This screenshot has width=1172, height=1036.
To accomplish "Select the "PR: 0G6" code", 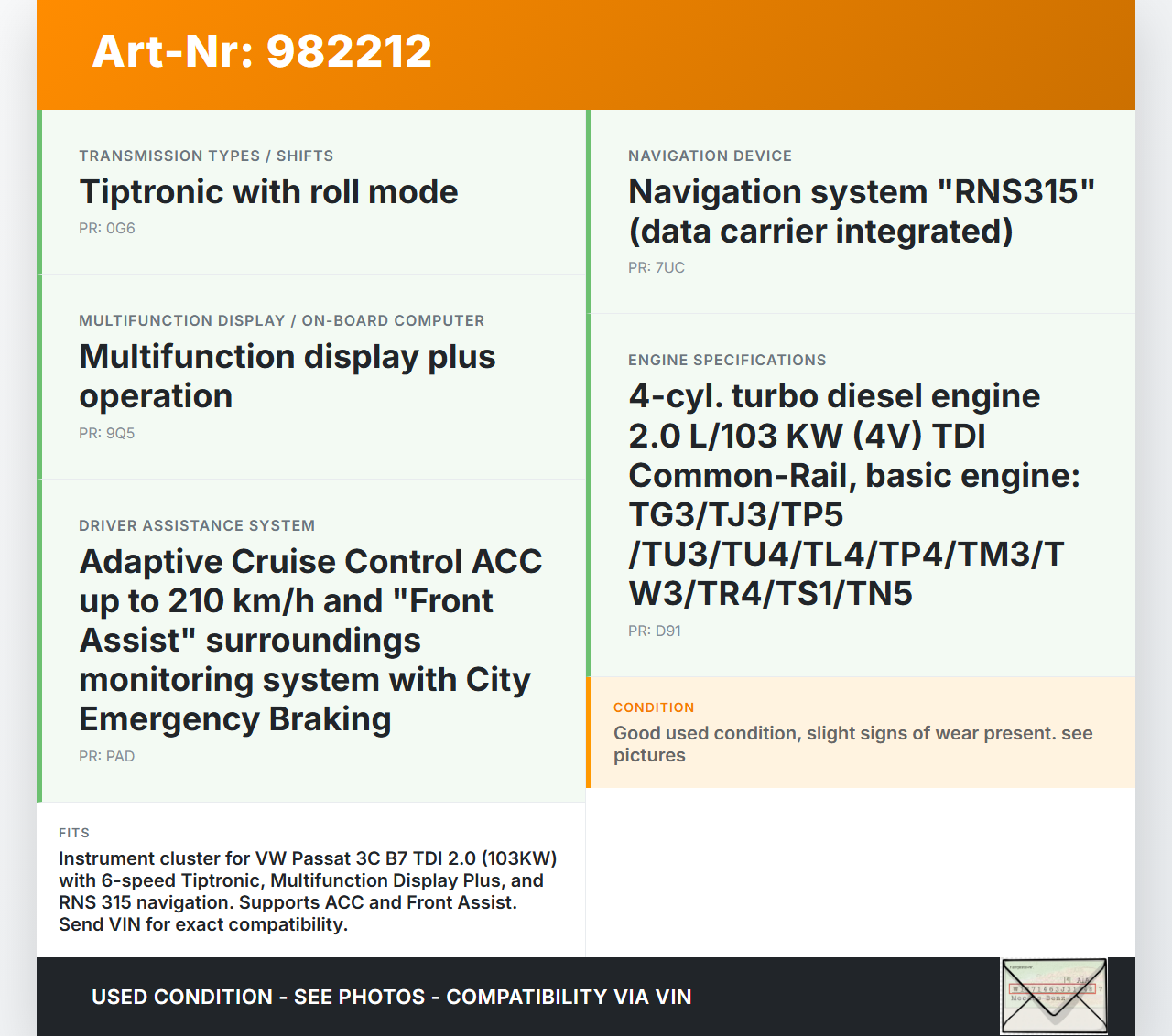I will tap(107, 229).
